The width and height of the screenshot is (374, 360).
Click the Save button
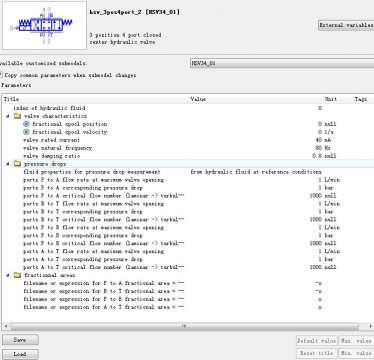[x=20, y=340]
